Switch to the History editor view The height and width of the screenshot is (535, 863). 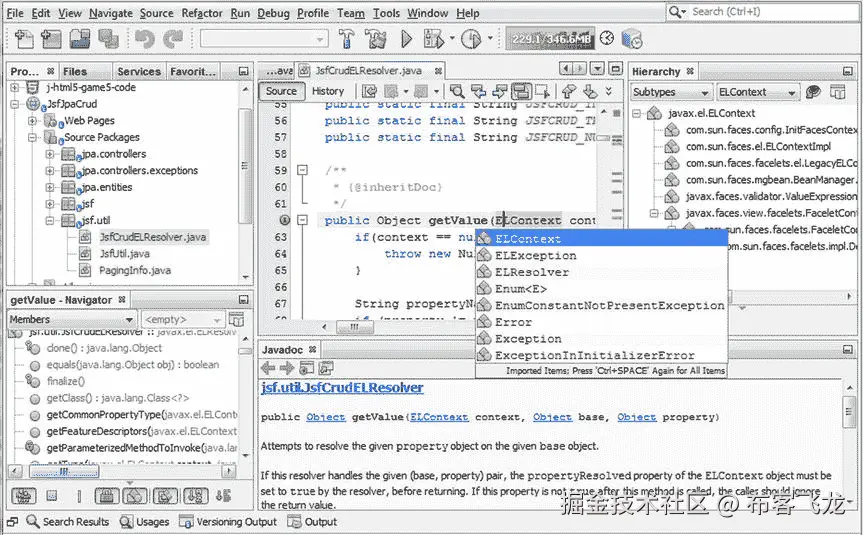(328, 91)
